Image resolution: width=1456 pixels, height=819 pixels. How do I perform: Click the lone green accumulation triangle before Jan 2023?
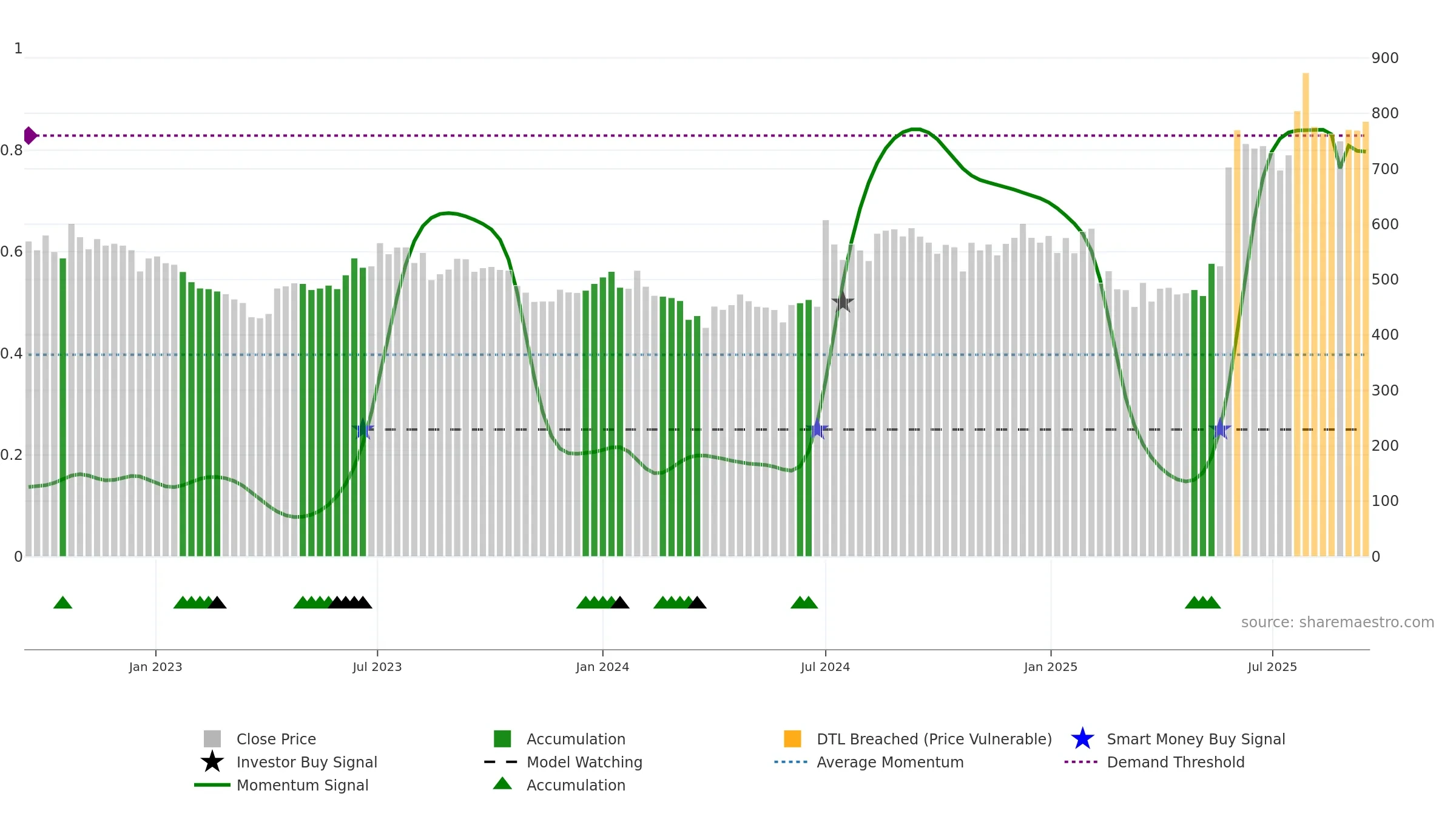(x=63, y=602)
